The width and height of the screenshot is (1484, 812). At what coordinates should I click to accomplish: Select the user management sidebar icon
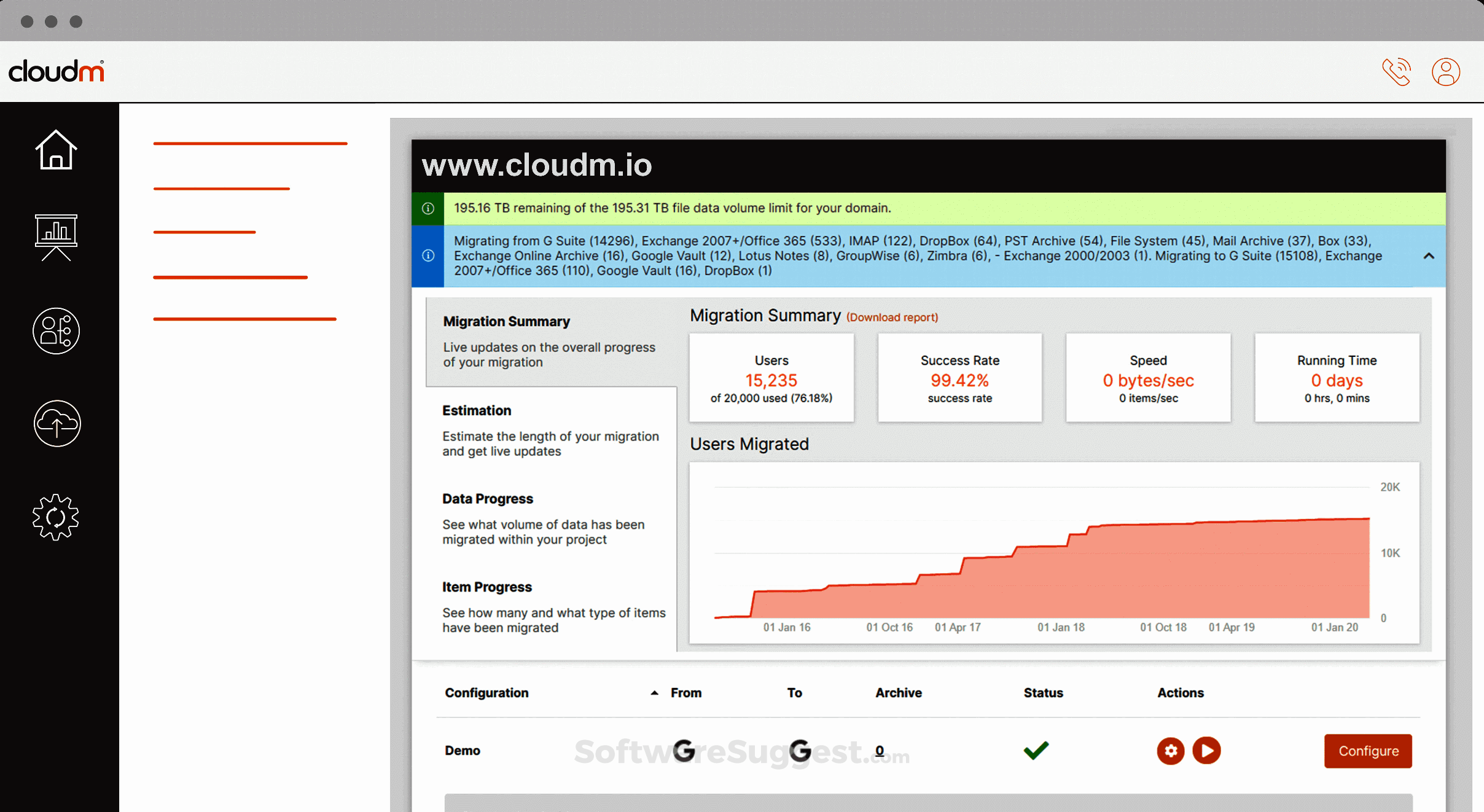(x=56, y=330)
